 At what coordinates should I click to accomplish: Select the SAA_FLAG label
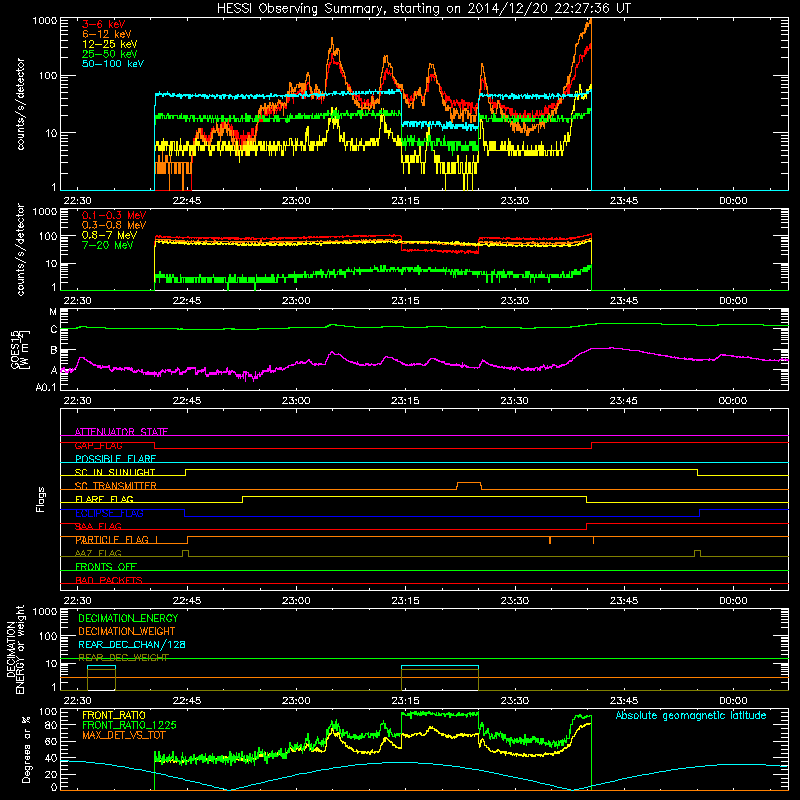pos(98,526)
